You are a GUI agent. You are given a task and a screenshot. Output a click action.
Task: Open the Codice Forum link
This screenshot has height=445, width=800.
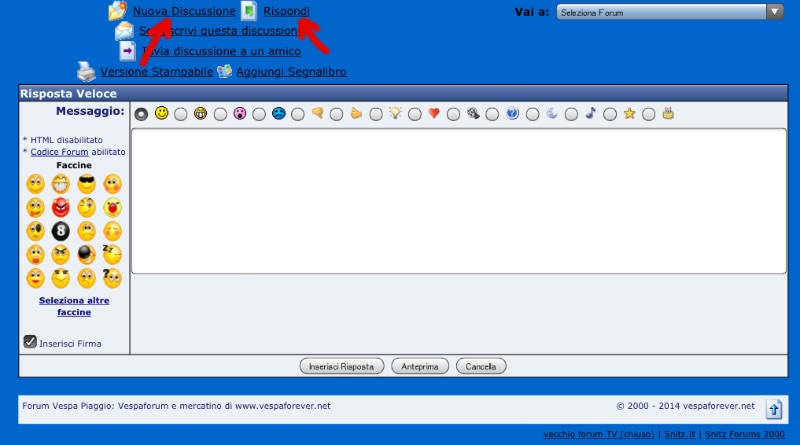tap(59, 152)
